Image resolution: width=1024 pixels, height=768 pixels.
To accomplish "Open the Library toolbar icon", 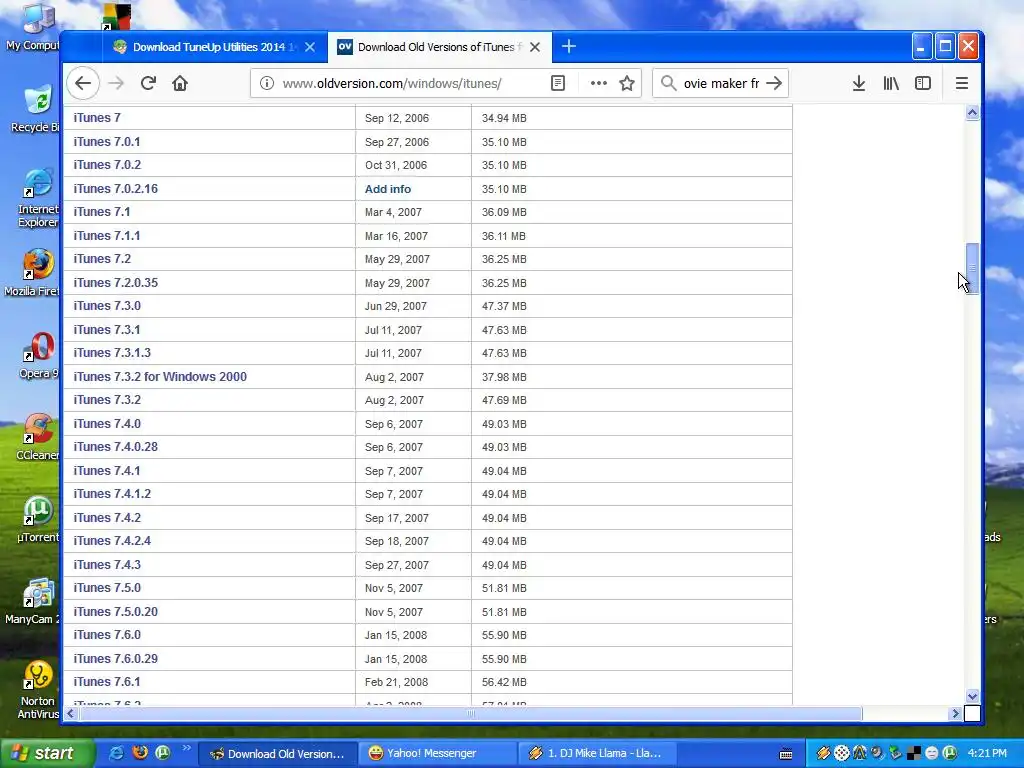I will coord(891,84).
